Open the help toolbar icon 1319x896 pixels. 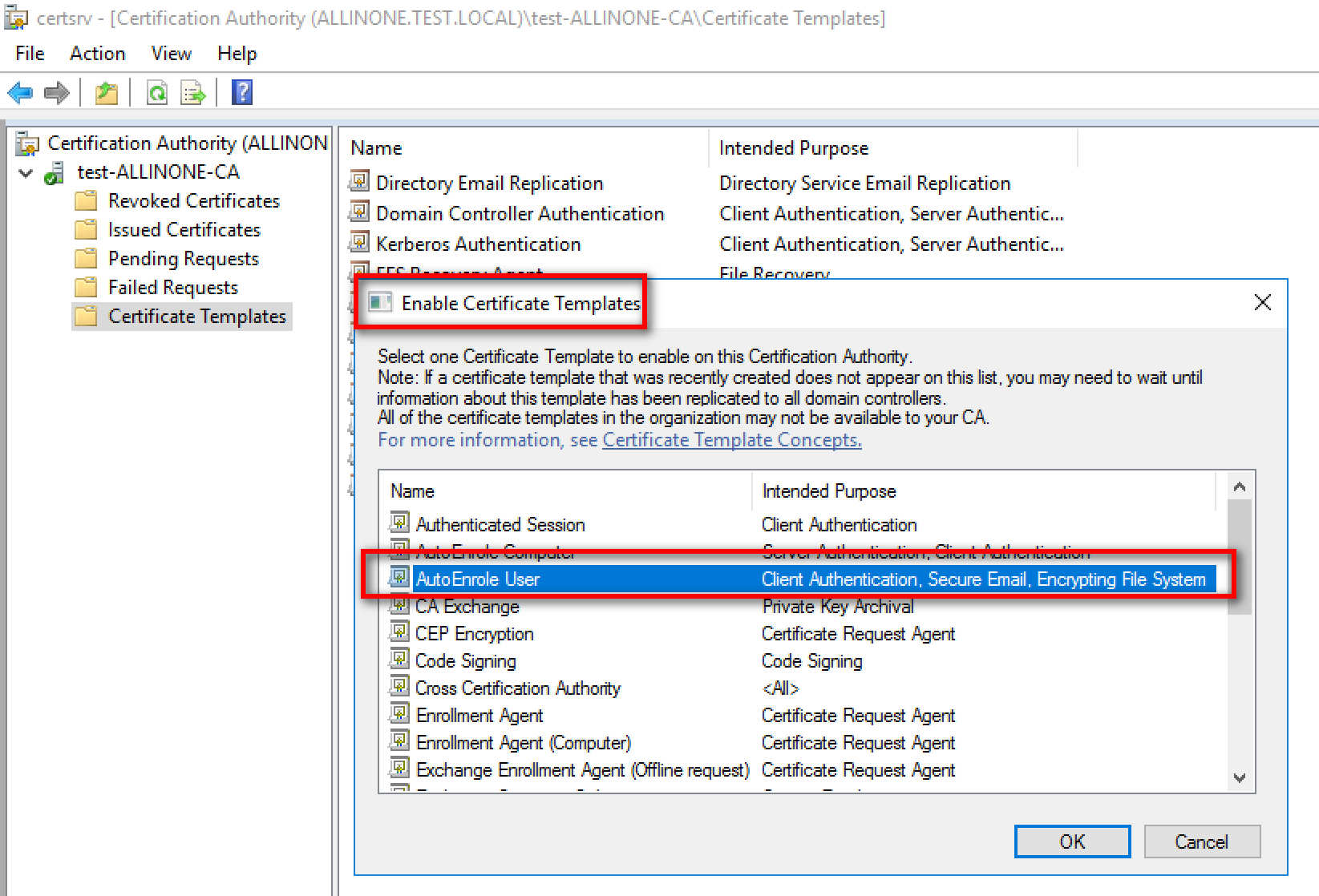click(241, 93)
